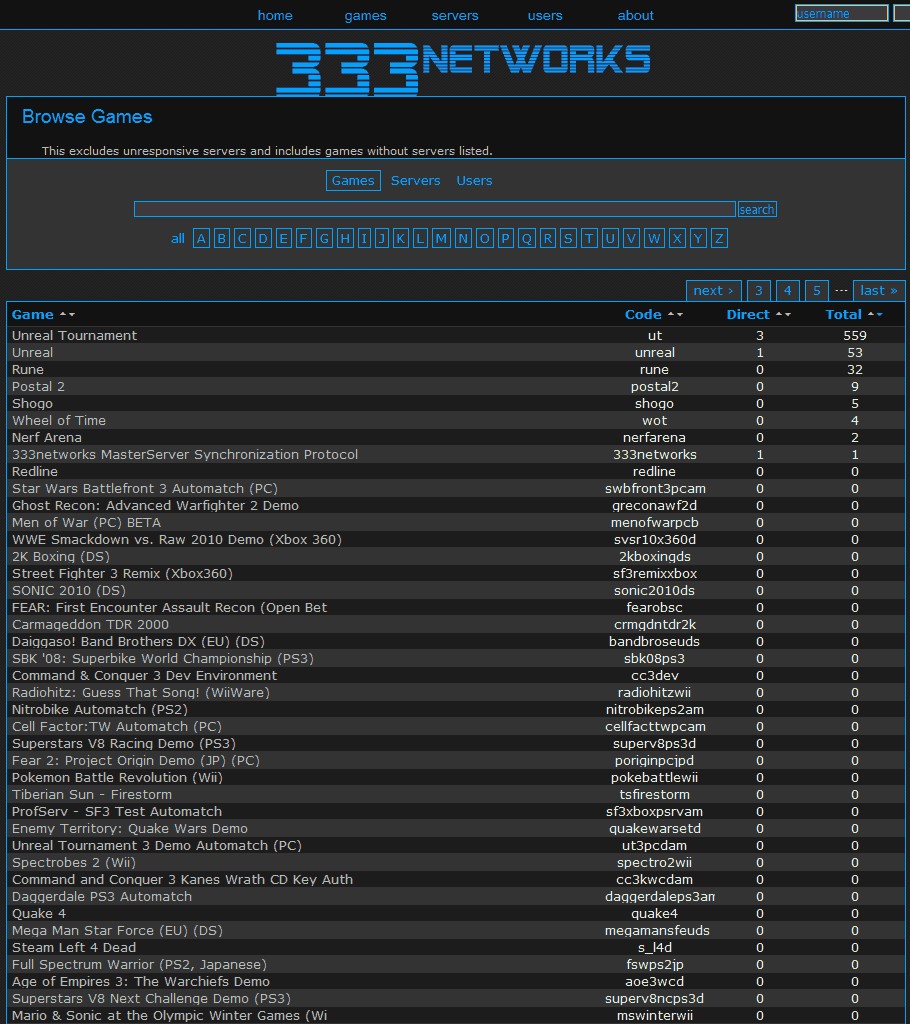The image size is (910, 1024).
Task: Switch to the Servers tab
Action: coord(415,180)
